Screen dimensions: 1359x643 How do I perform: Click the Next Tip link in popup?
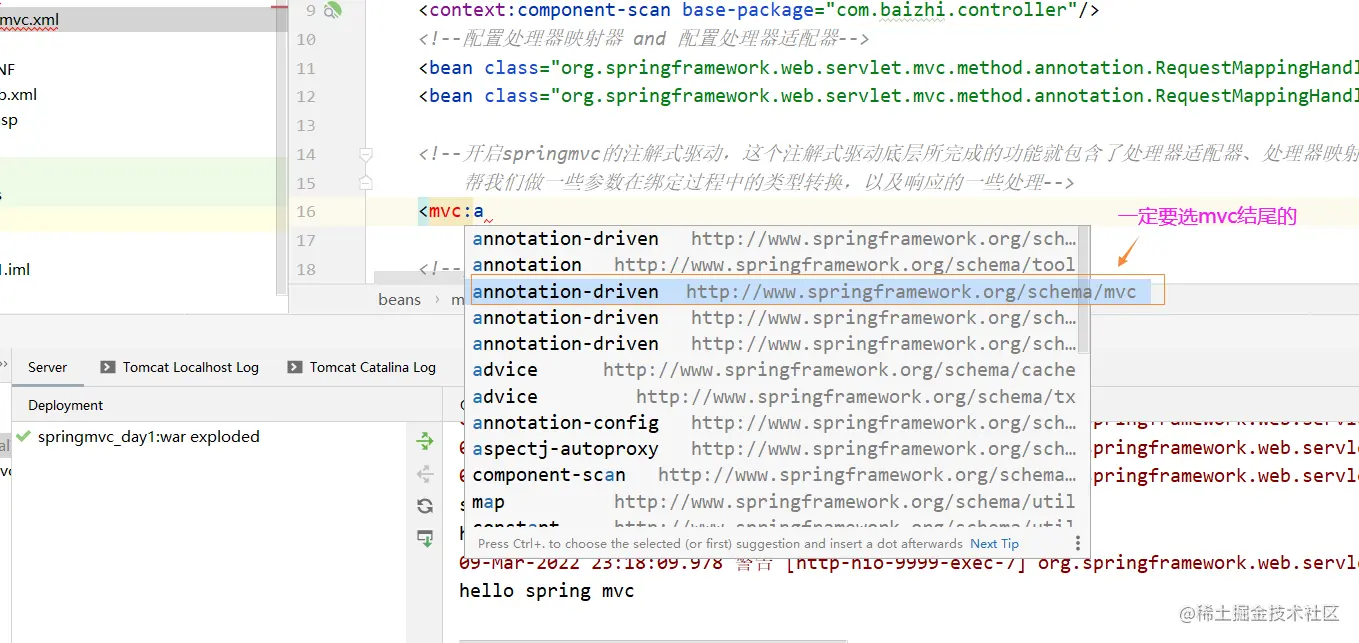pos(994,544)
